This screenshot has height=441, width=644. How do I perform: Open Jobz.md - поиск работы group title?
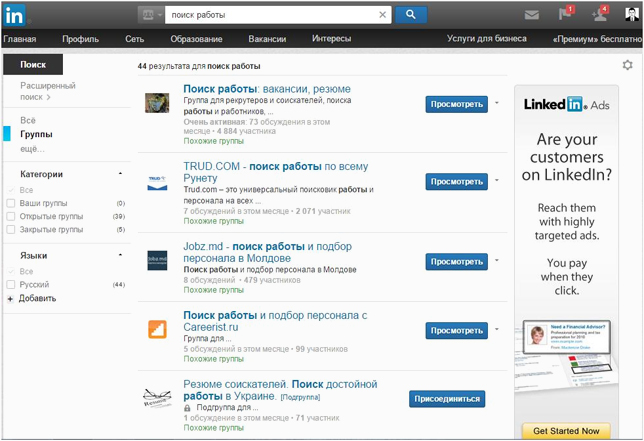[267, 252]
